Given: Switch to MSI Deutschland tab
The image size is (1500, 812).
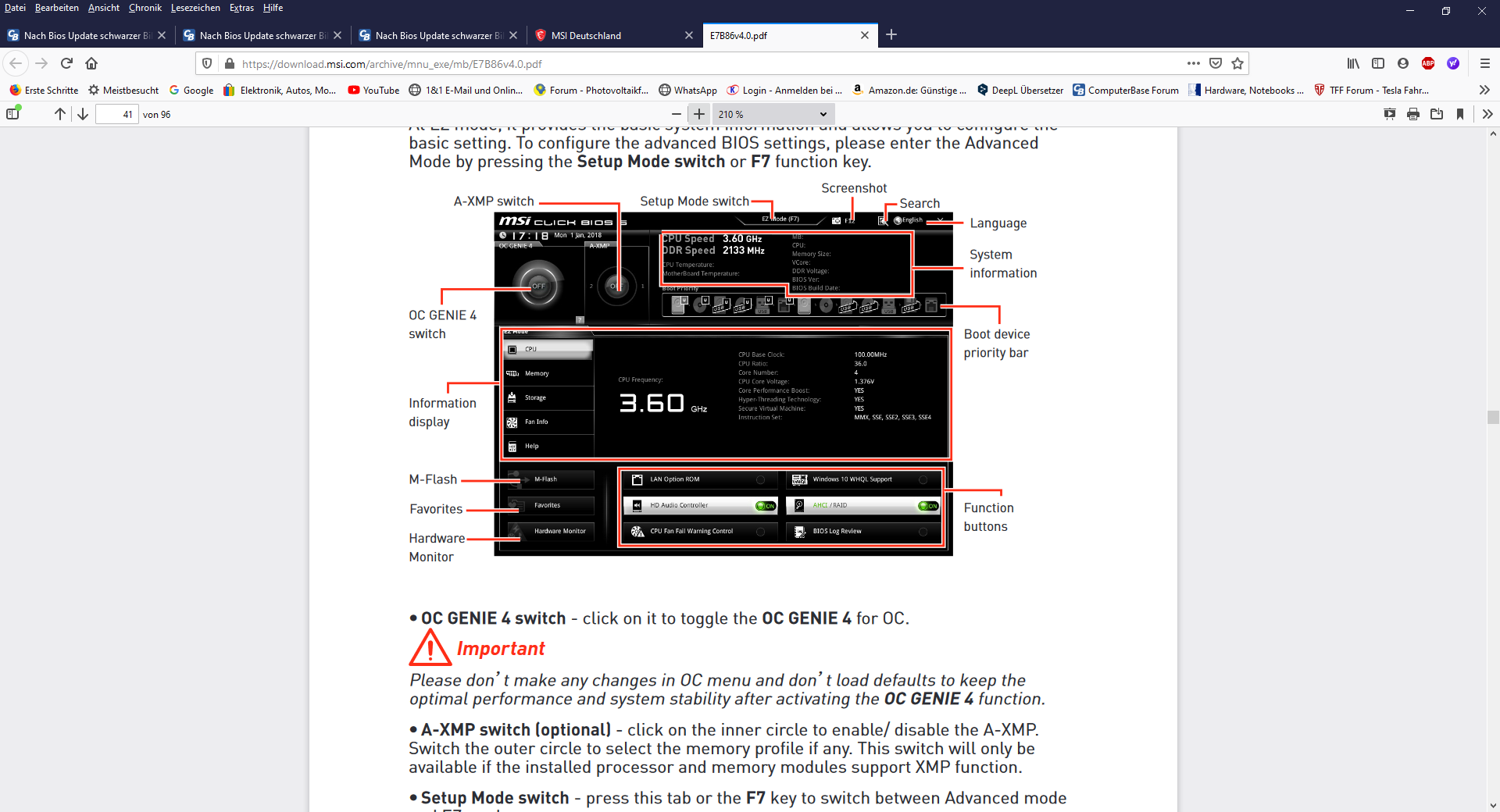Looking at the screenshot, I should pos(613,35).
